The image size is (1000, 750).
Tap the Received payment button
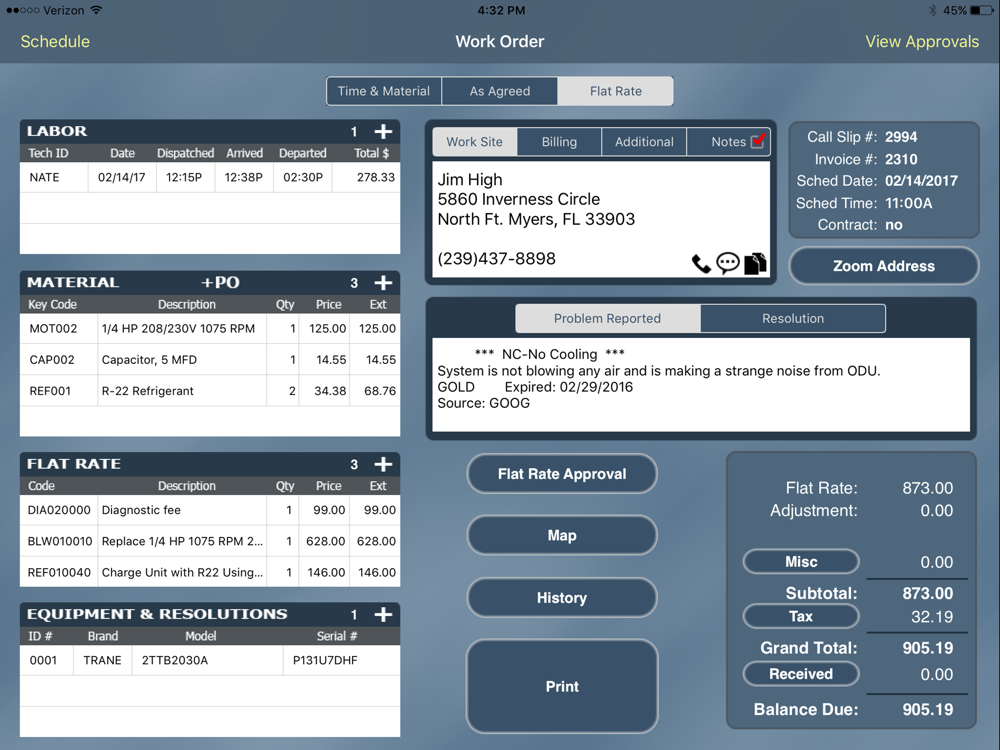coord(801,673)
